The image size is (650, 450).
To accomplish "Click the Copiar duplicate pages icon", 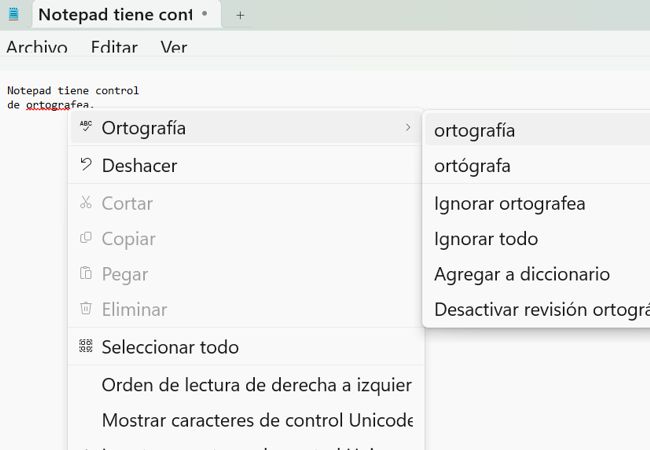I will point(86,237).
